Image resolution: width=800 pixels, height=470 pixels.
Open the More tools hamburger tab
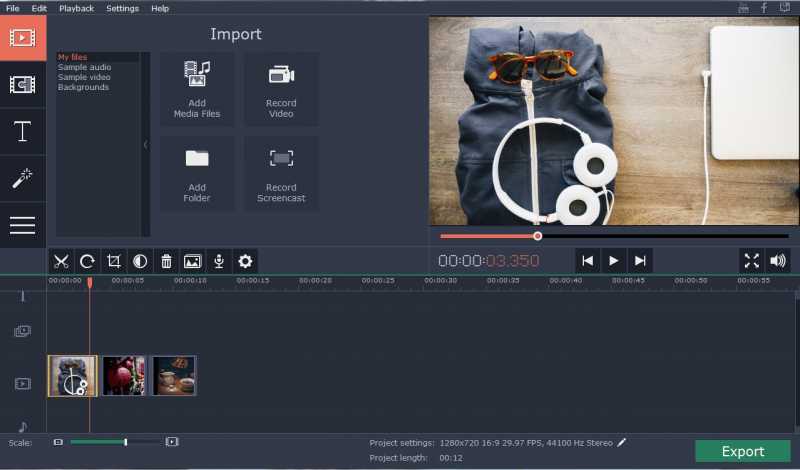tap(22, 225)
